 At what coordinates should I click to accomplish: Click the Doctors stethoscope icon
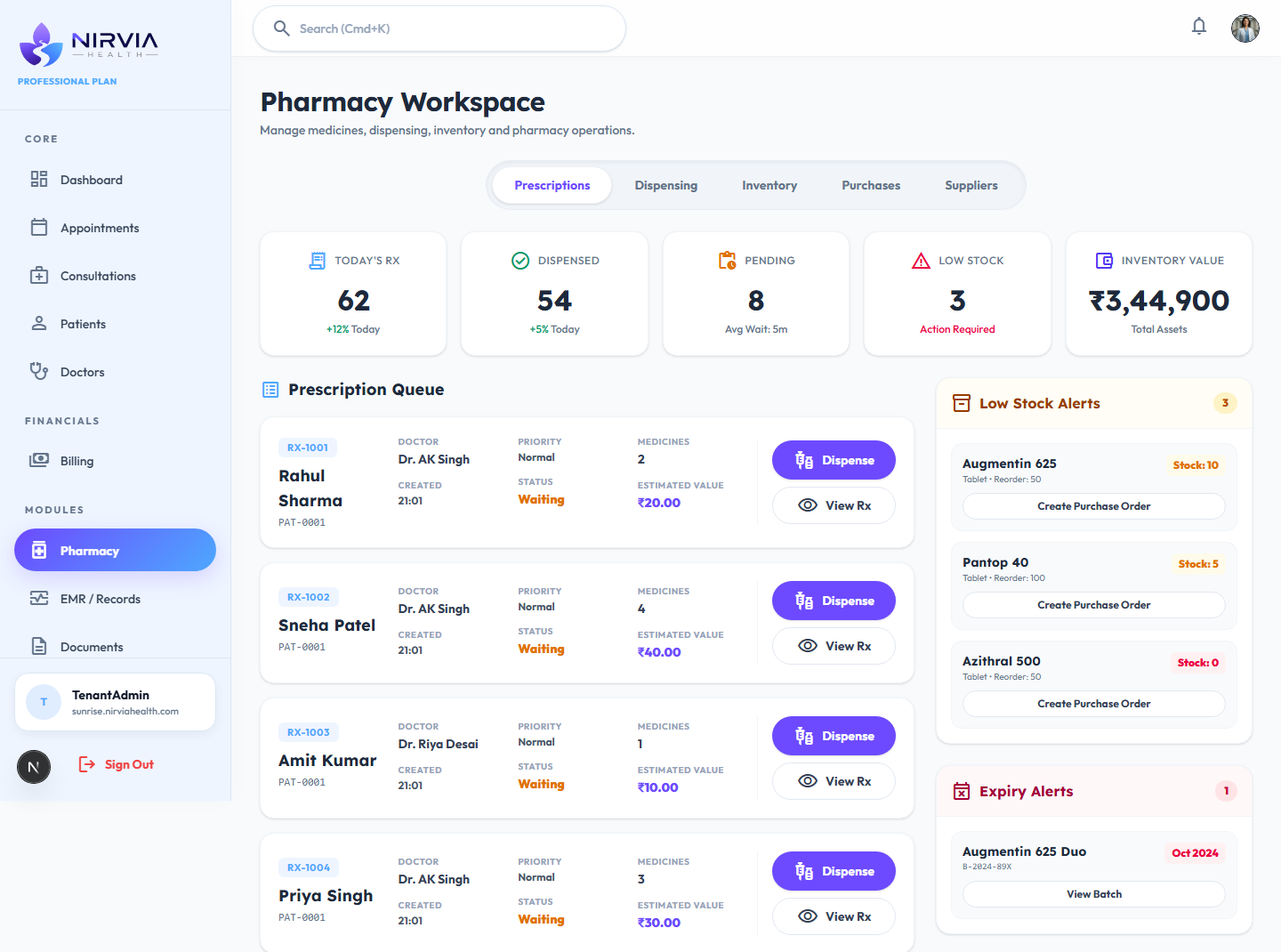39,371
